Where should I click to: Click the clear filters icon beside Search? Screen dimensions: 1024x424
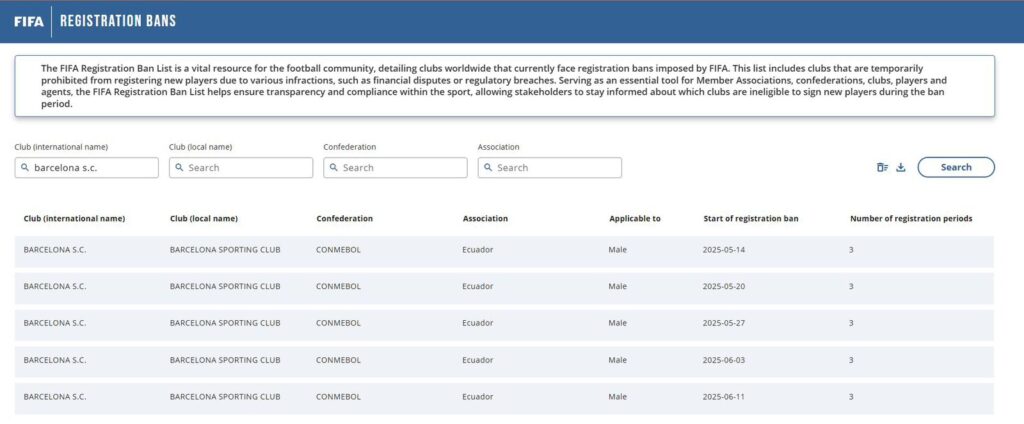[x=882, y=167]
